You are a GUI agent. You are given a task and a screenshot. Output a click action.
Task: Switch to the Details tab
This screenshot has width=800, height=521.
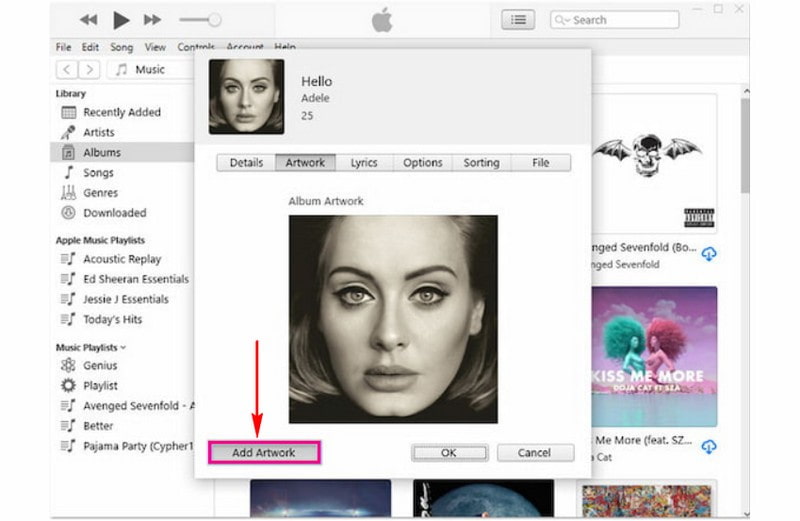(246, 162)
